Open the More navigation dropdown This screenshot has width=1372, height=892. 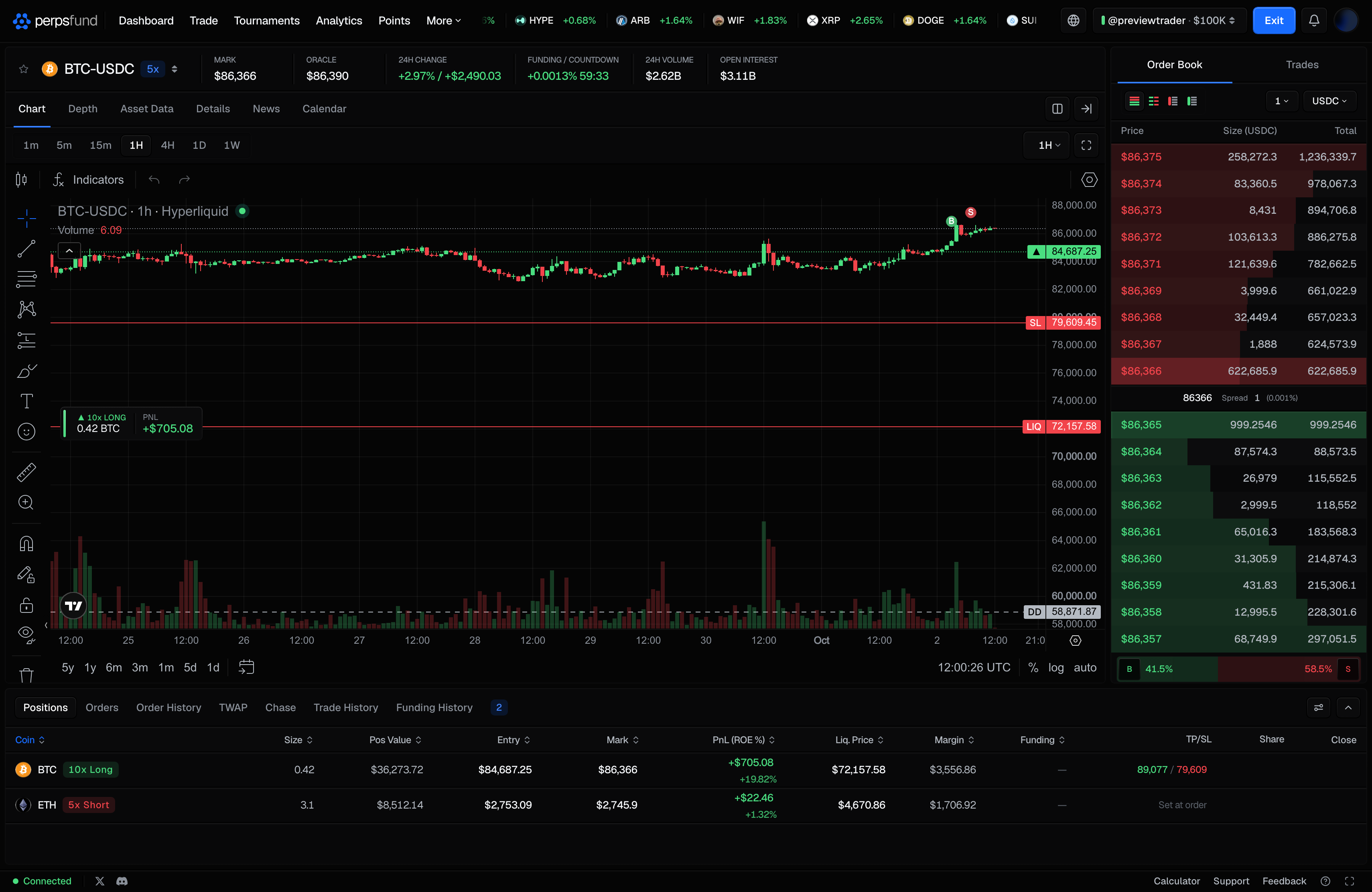coord(443,21)
